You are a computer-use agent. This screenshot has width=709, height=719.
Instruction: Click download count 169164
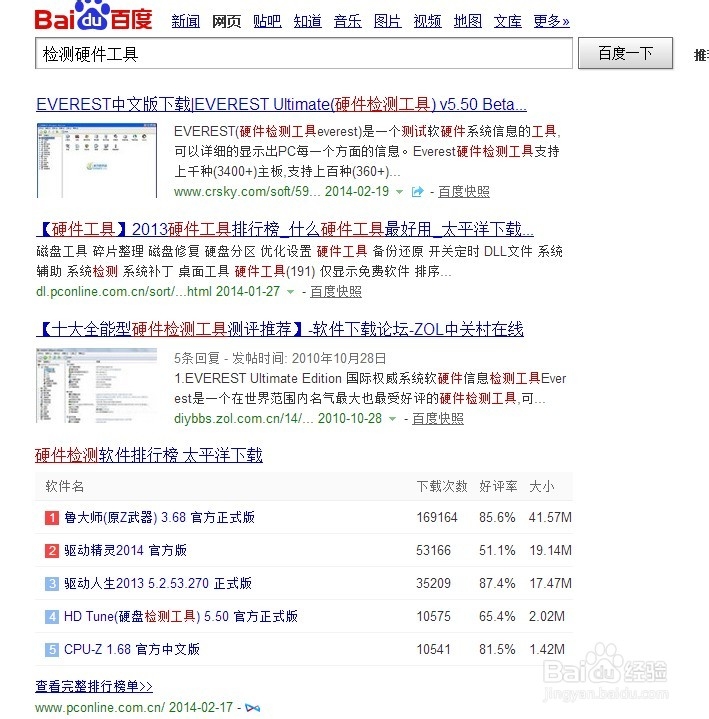437,518
